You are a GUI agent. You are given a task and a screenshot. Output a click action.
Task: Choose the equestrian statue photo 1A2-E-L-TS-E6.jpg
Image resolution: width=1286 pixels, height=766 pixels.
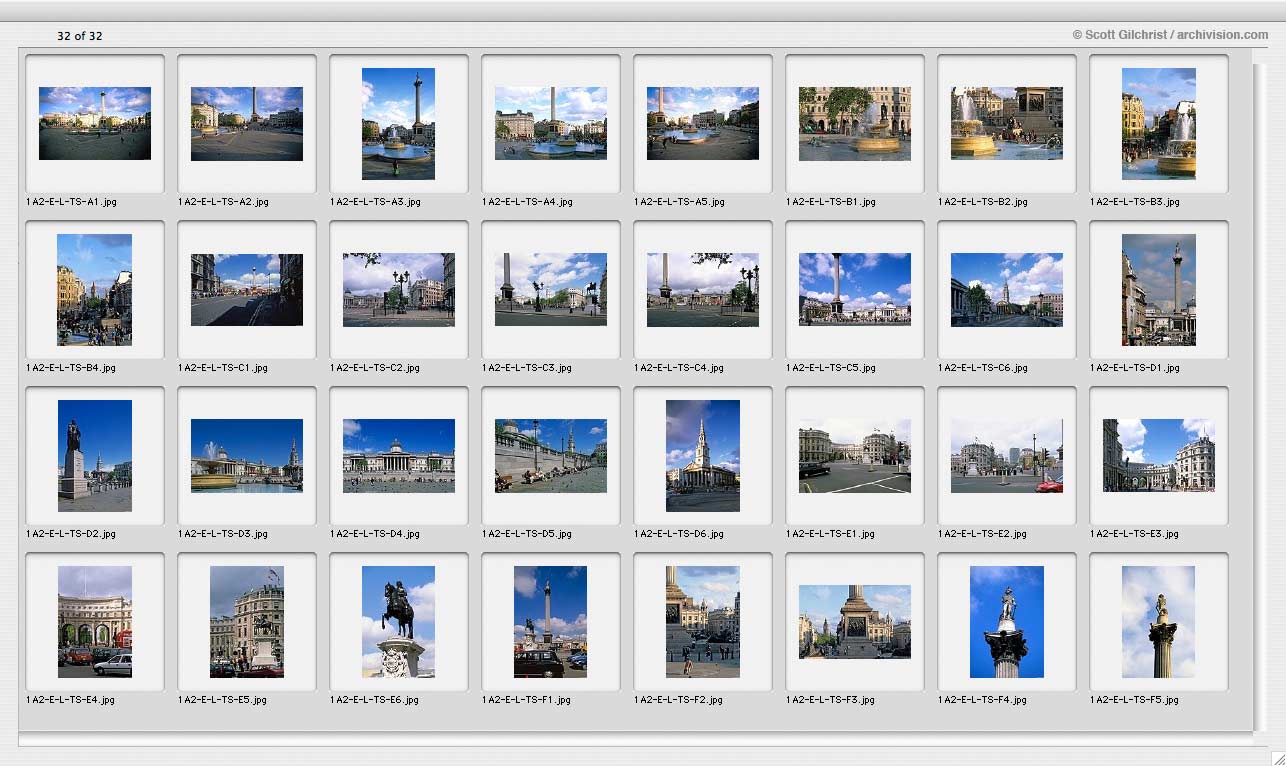(398, 622)
